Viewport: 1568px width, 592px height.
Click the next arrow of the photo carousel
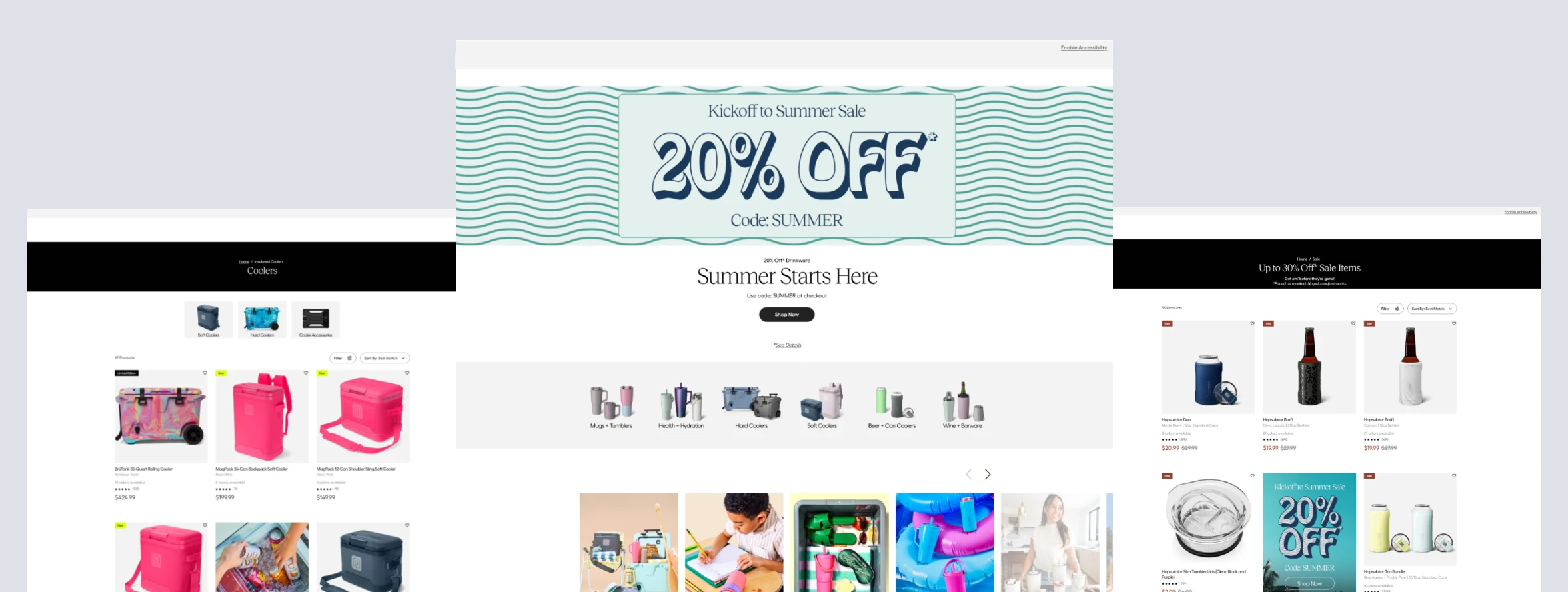click(x=988, y=475)
